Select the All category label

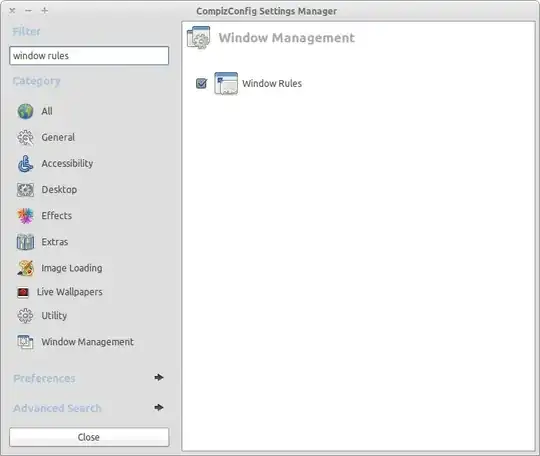[47, 111]
